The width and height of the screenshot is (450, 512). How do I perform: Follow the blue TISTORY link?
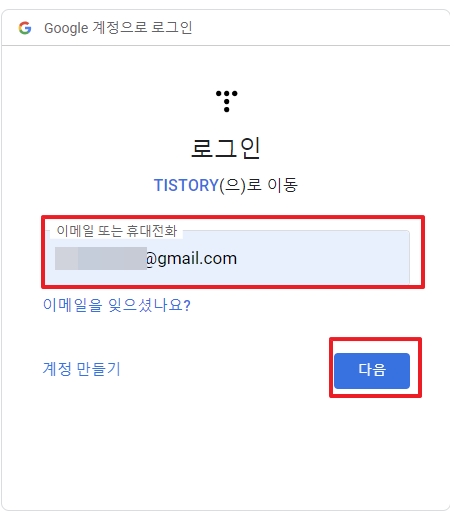coord(186,185)
